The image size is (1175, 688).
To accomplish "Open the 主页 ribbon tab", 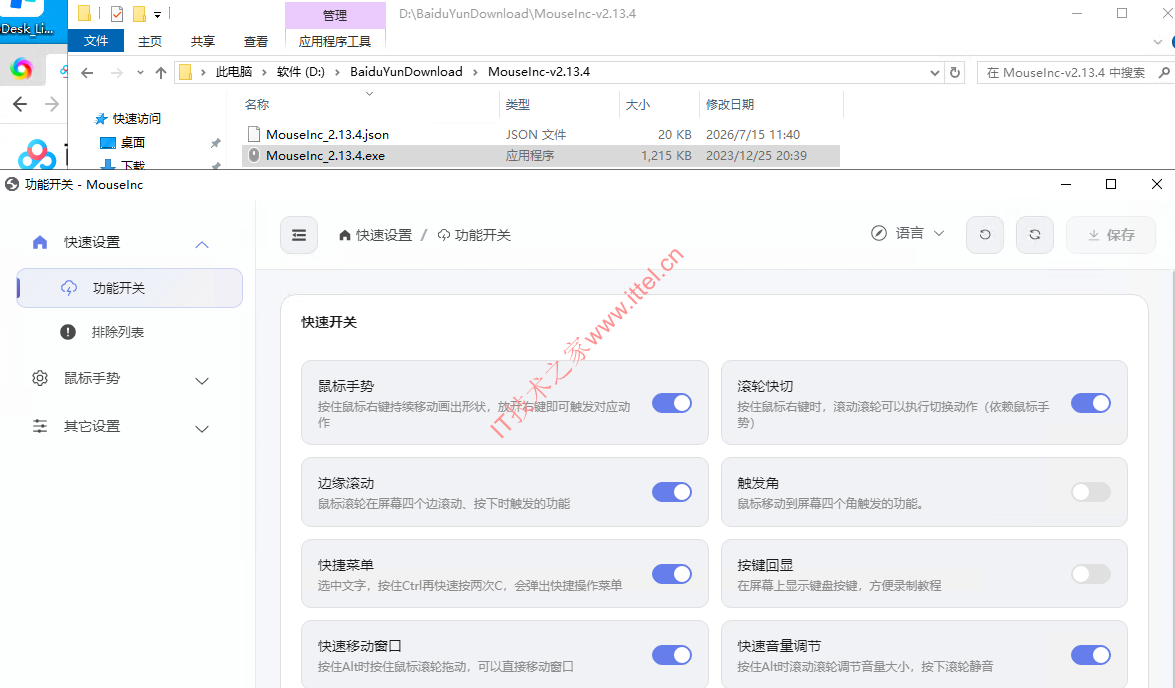I will (x=150, y=41).
